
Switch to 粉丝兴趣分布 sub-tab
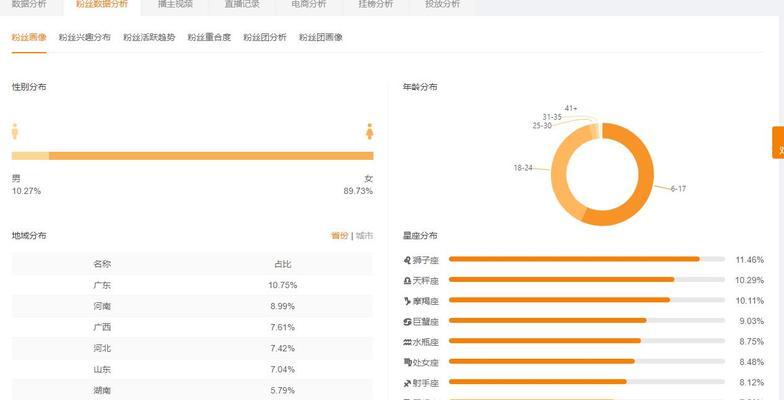84,38
